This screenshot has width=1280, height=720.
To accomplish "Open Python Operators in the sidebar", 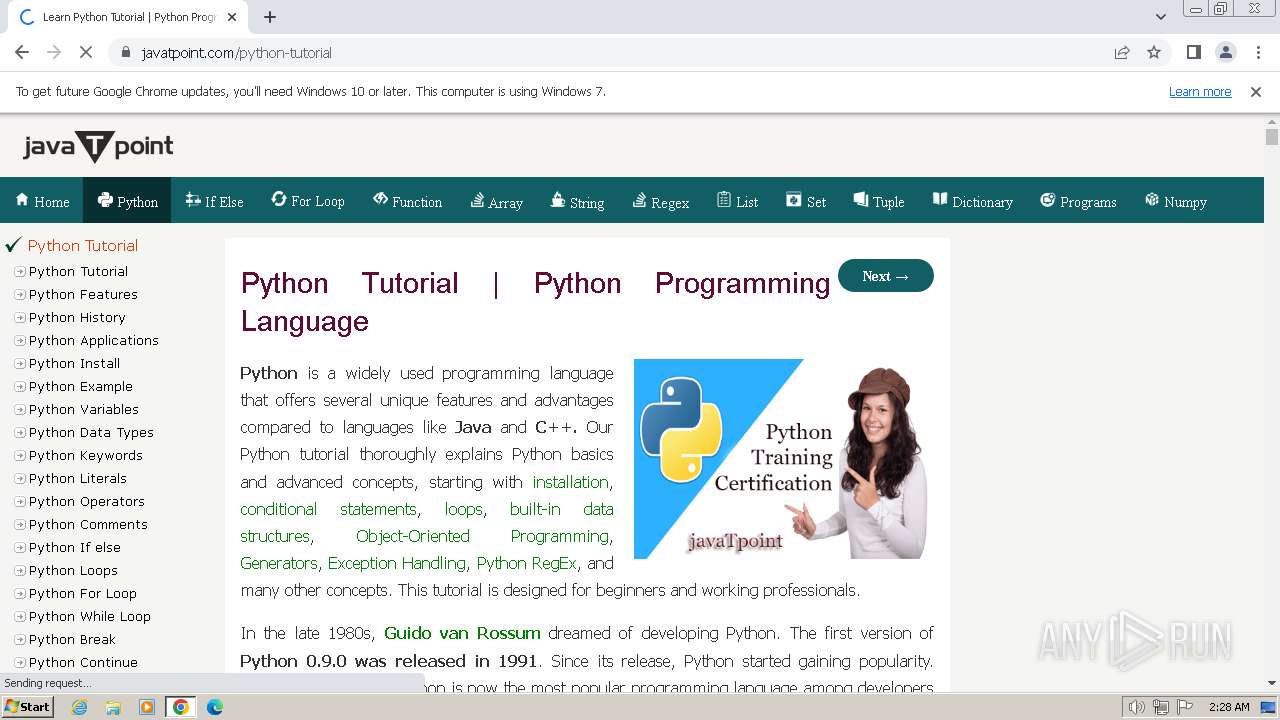I will click(x=87, y=502).
